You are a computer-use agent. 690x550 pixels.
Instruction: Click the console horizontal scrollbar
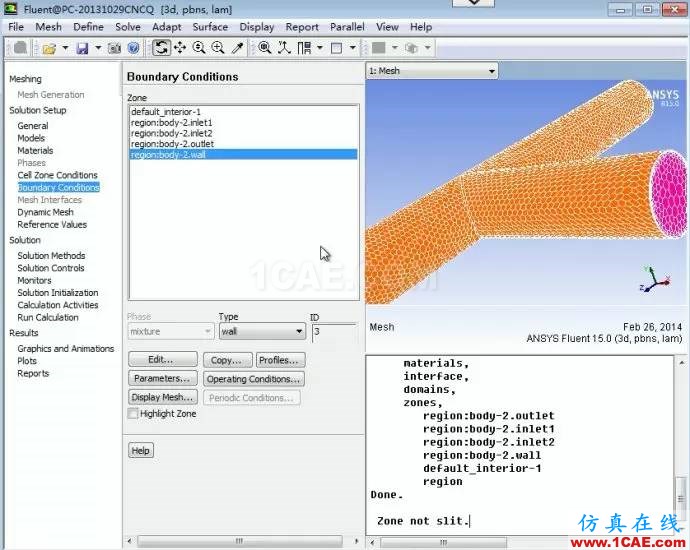click(444, 543)
